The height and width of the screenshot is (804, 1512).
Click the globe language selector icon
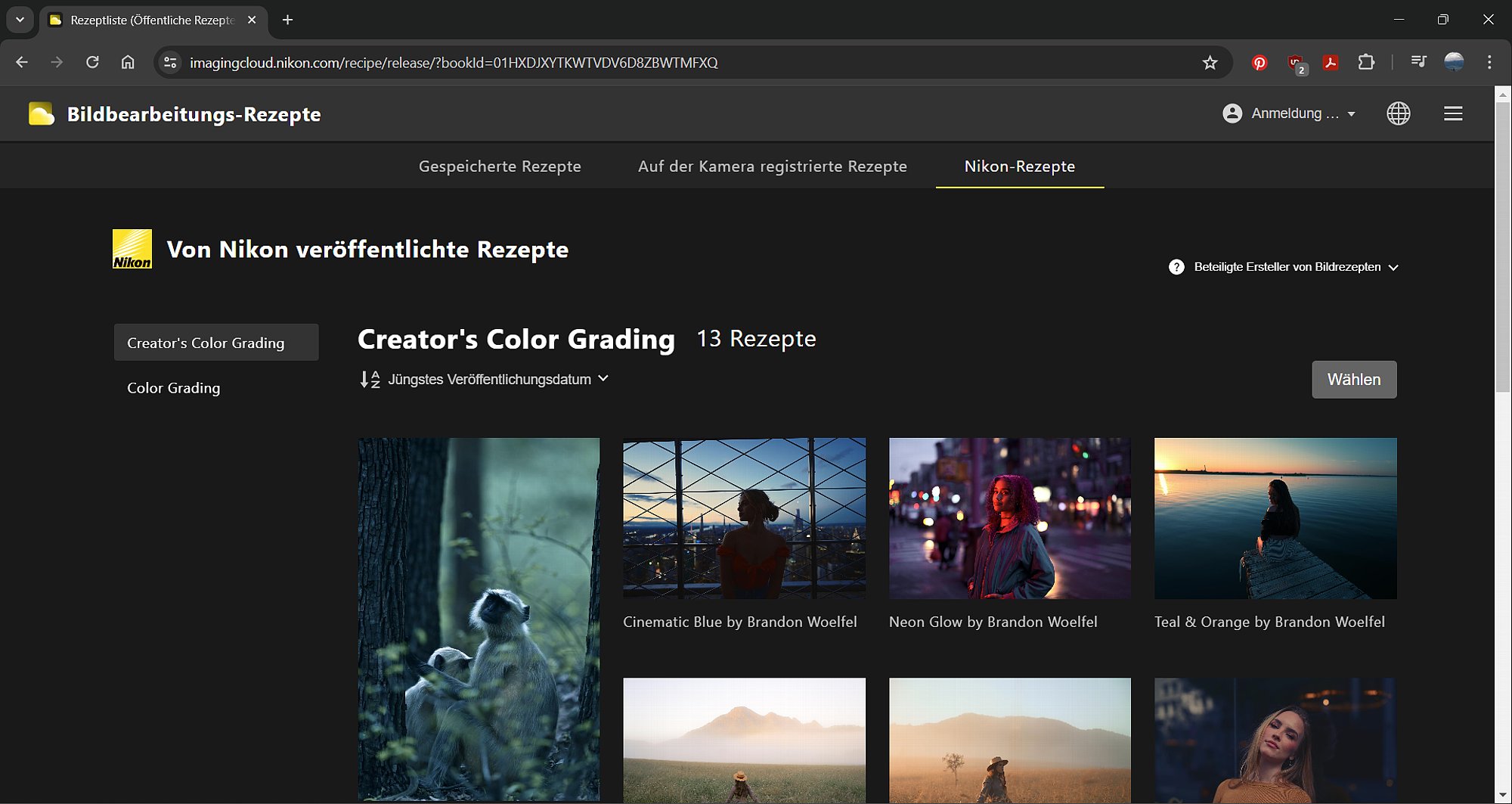click(1398, 113)
